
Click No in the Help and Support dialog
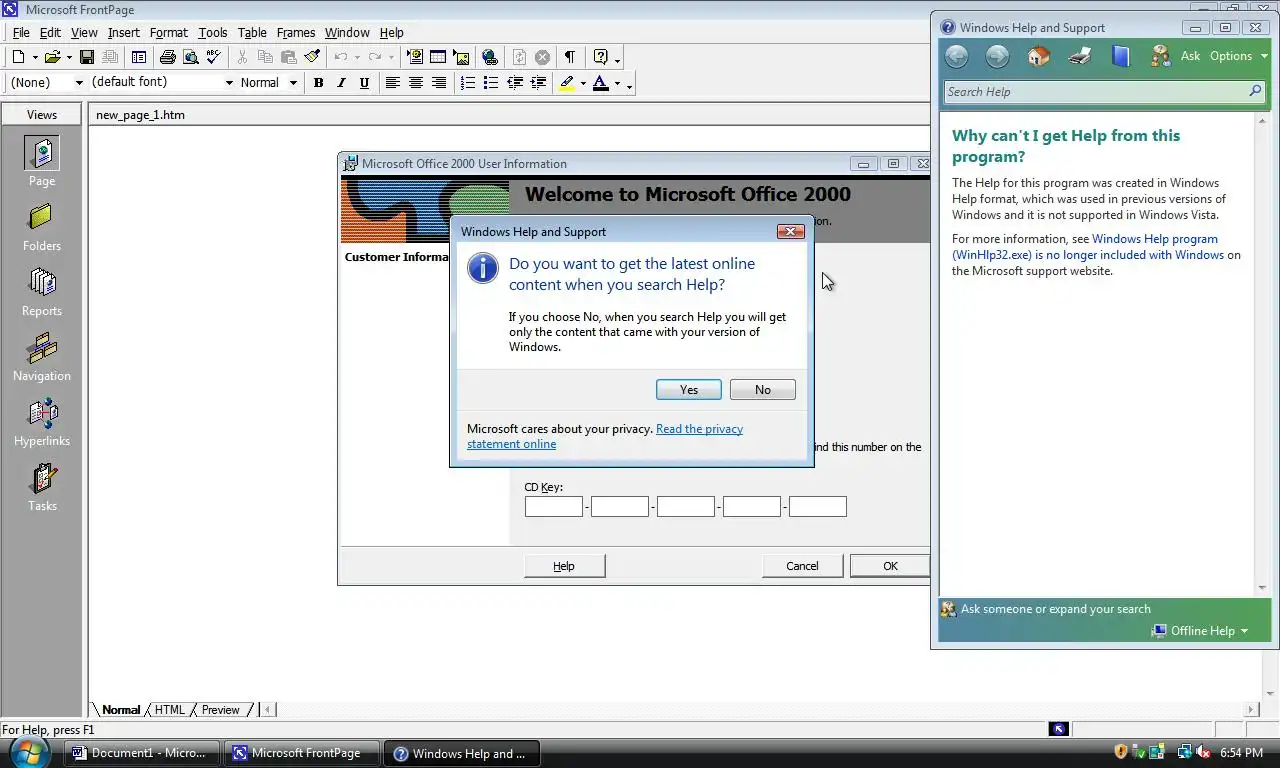(x=763, y=390)
